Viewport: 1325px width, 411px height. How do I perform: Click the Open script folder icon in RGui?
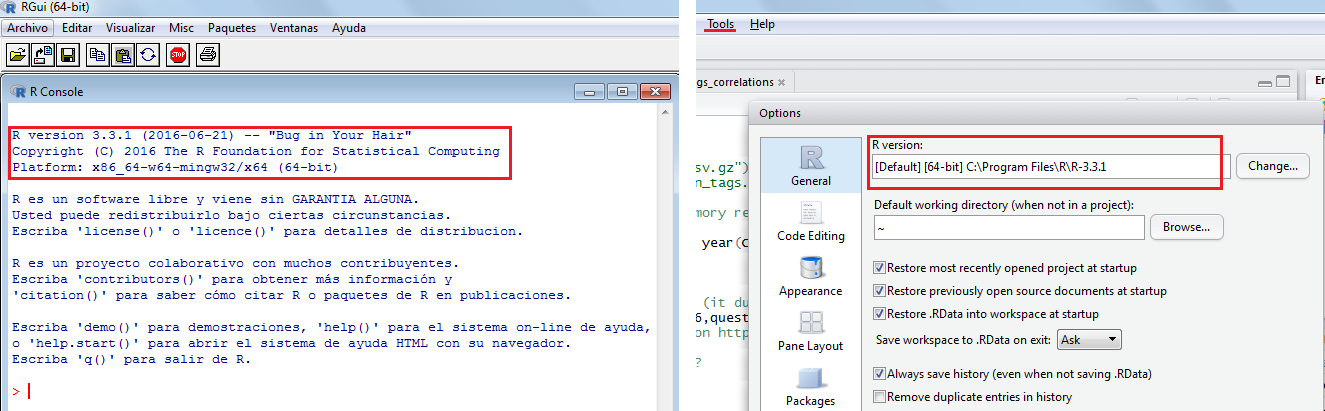click(18, 55)
